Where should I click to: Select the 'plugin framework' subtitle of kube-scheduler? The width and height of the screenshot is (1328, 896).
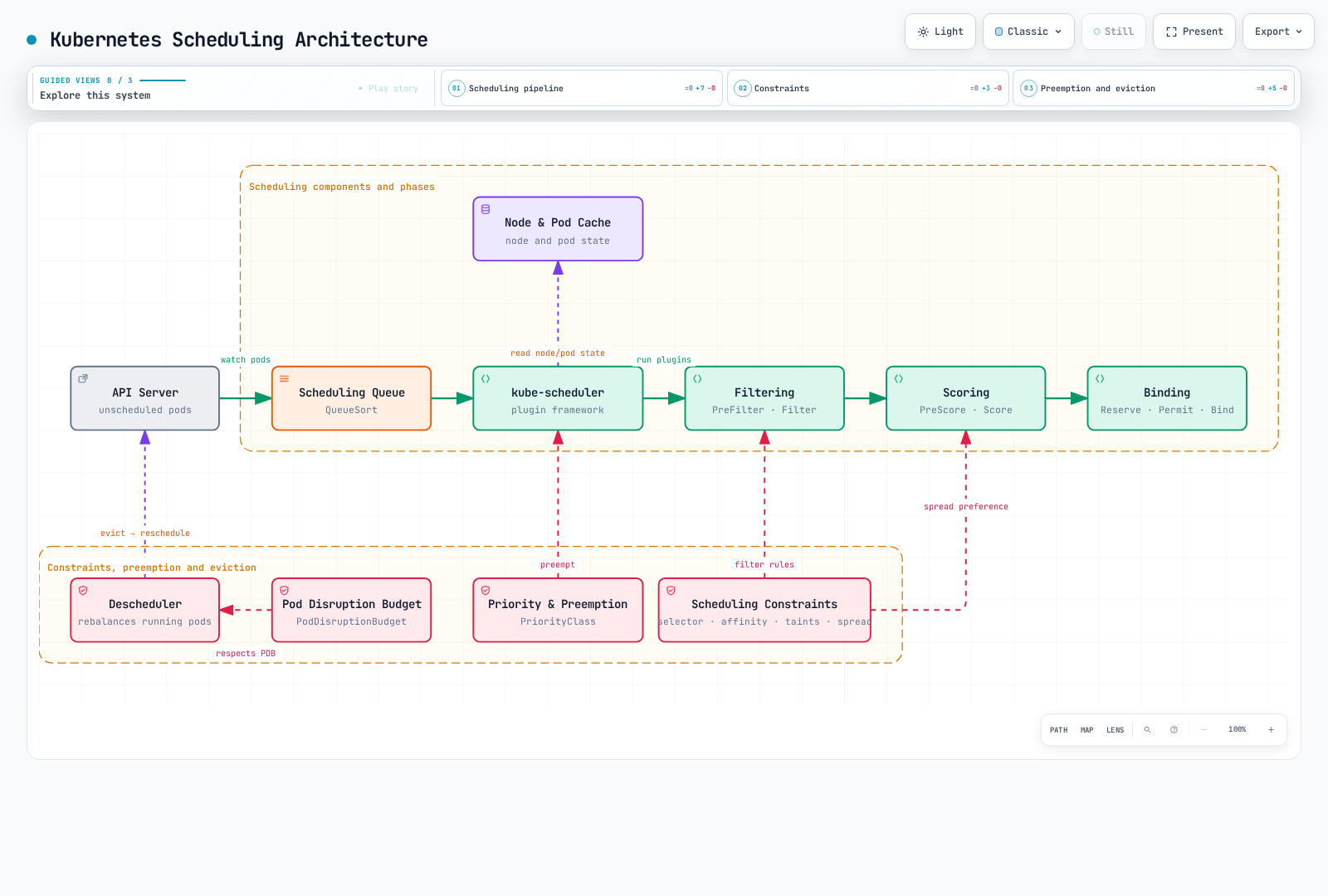(x=558, y=410)
